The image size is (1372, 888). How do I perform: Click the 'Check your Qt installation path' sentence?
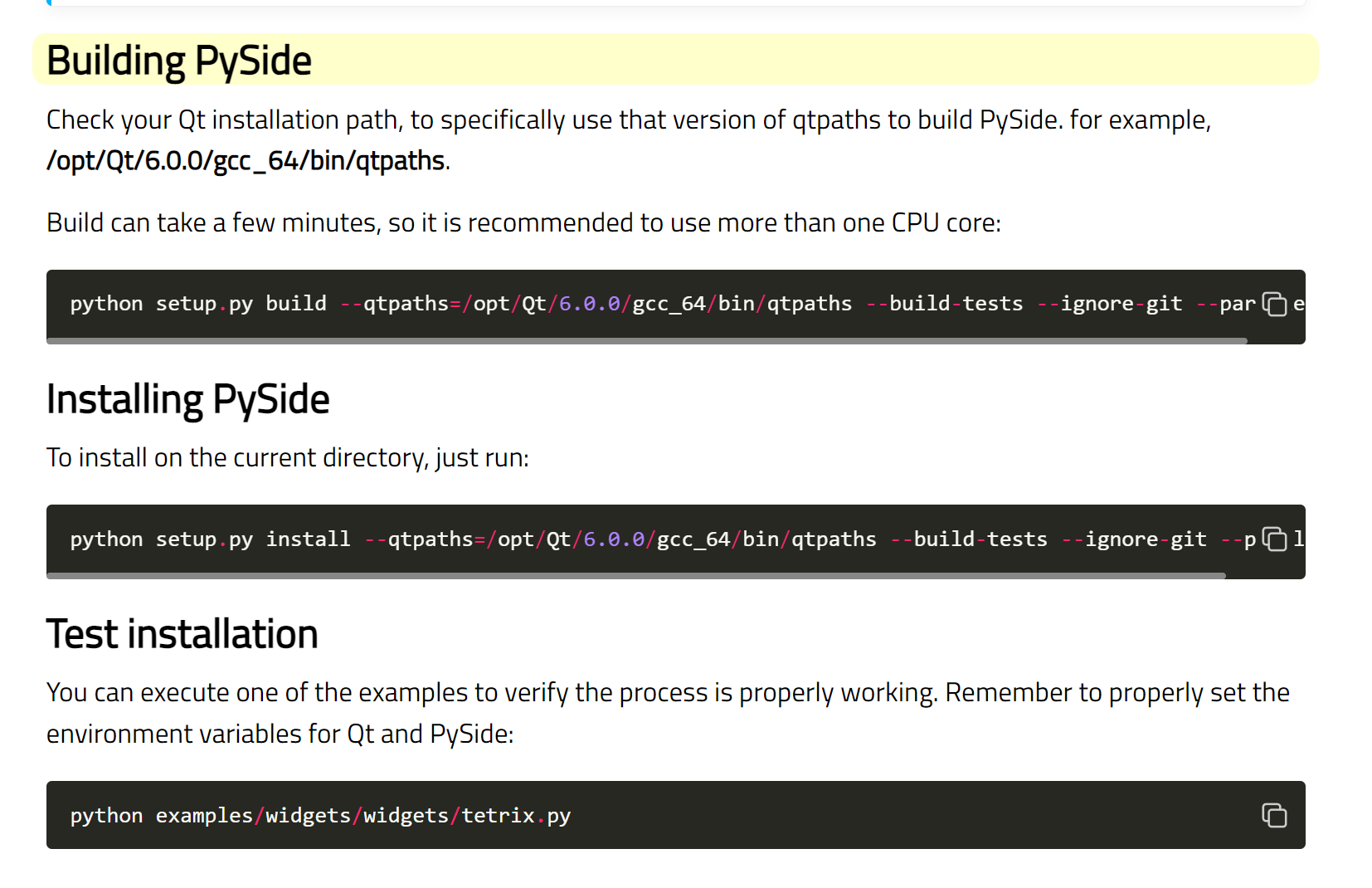click(x=628, y=120)
